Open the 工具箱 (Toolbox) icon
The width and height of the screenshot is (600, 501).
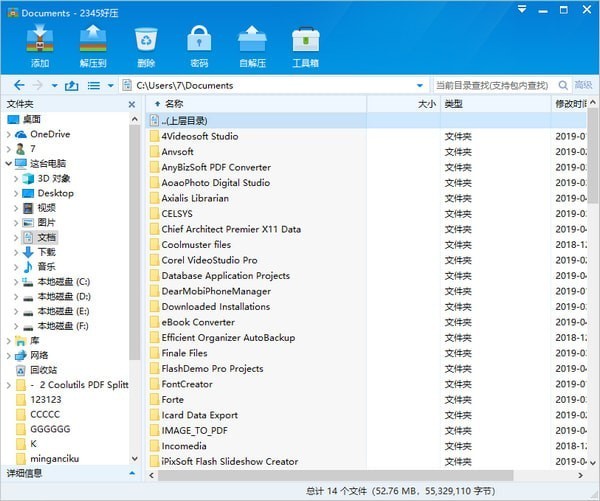click(x=305, y=46)
